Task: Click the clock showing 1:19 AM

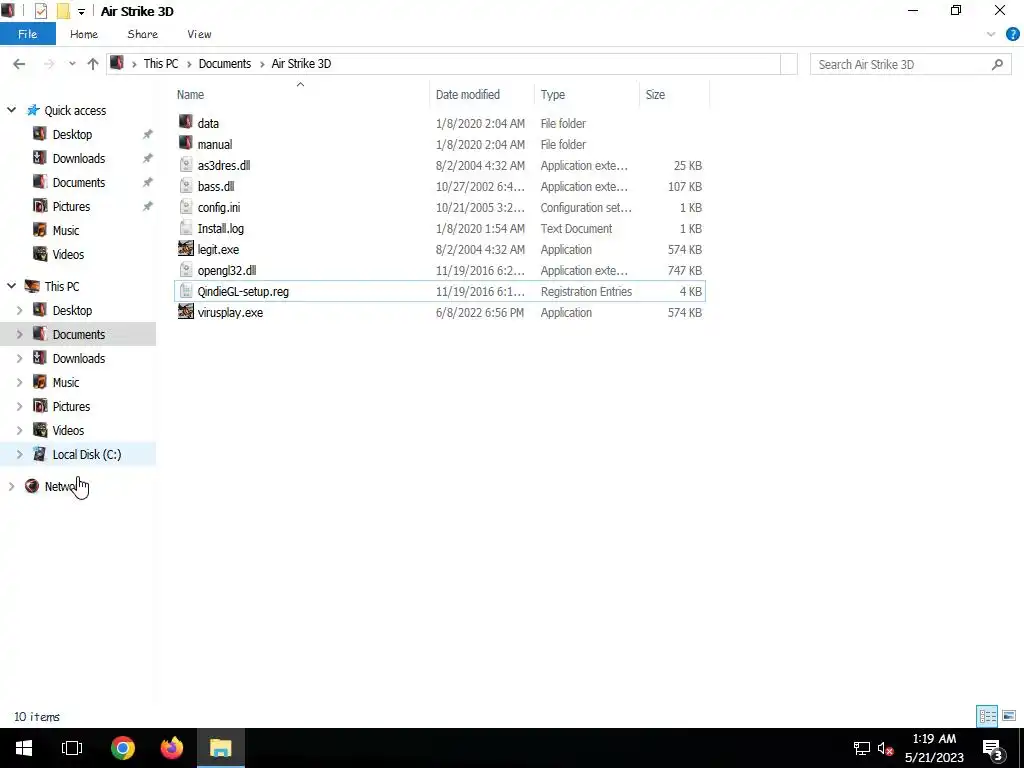Action: click(x=935, y=739)
